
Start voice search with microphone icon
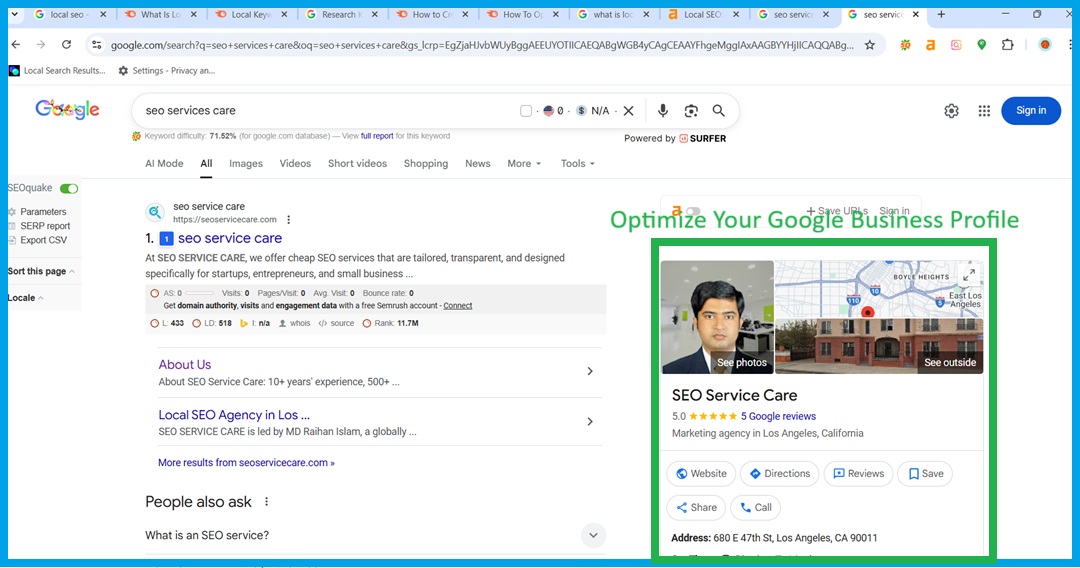click(x=663, y=111)
